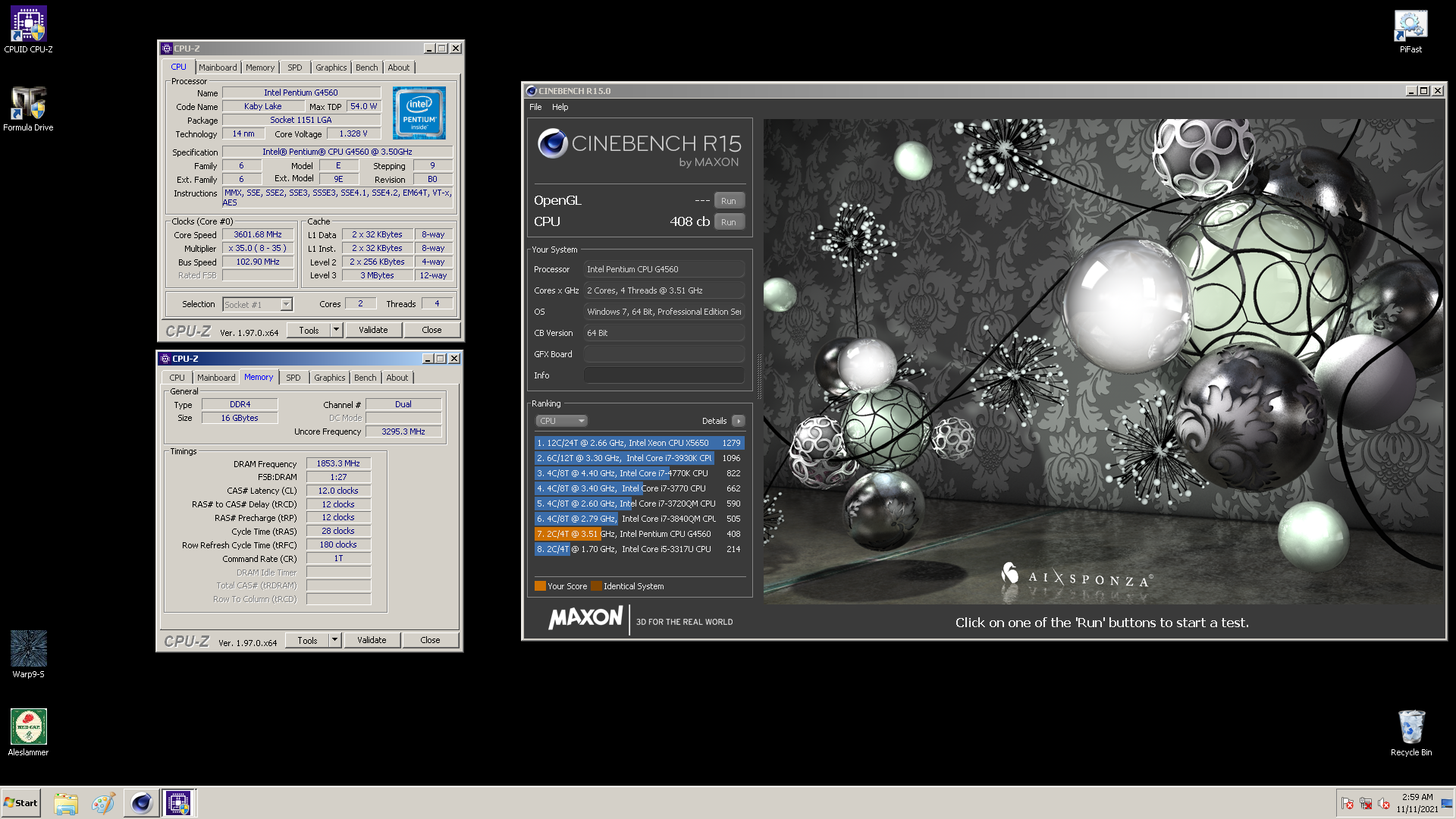The image size is (1456, 819).
Task: Click Close button in top CPU-Z window
Action: click(x=431, y=330)
